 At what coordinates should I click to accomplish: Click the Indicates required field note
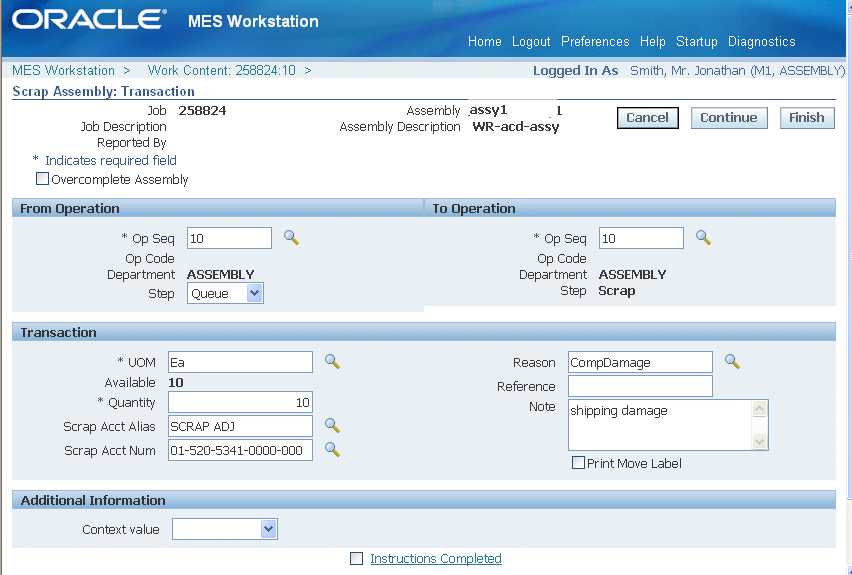pyautogui.click(x=111, y=160)
